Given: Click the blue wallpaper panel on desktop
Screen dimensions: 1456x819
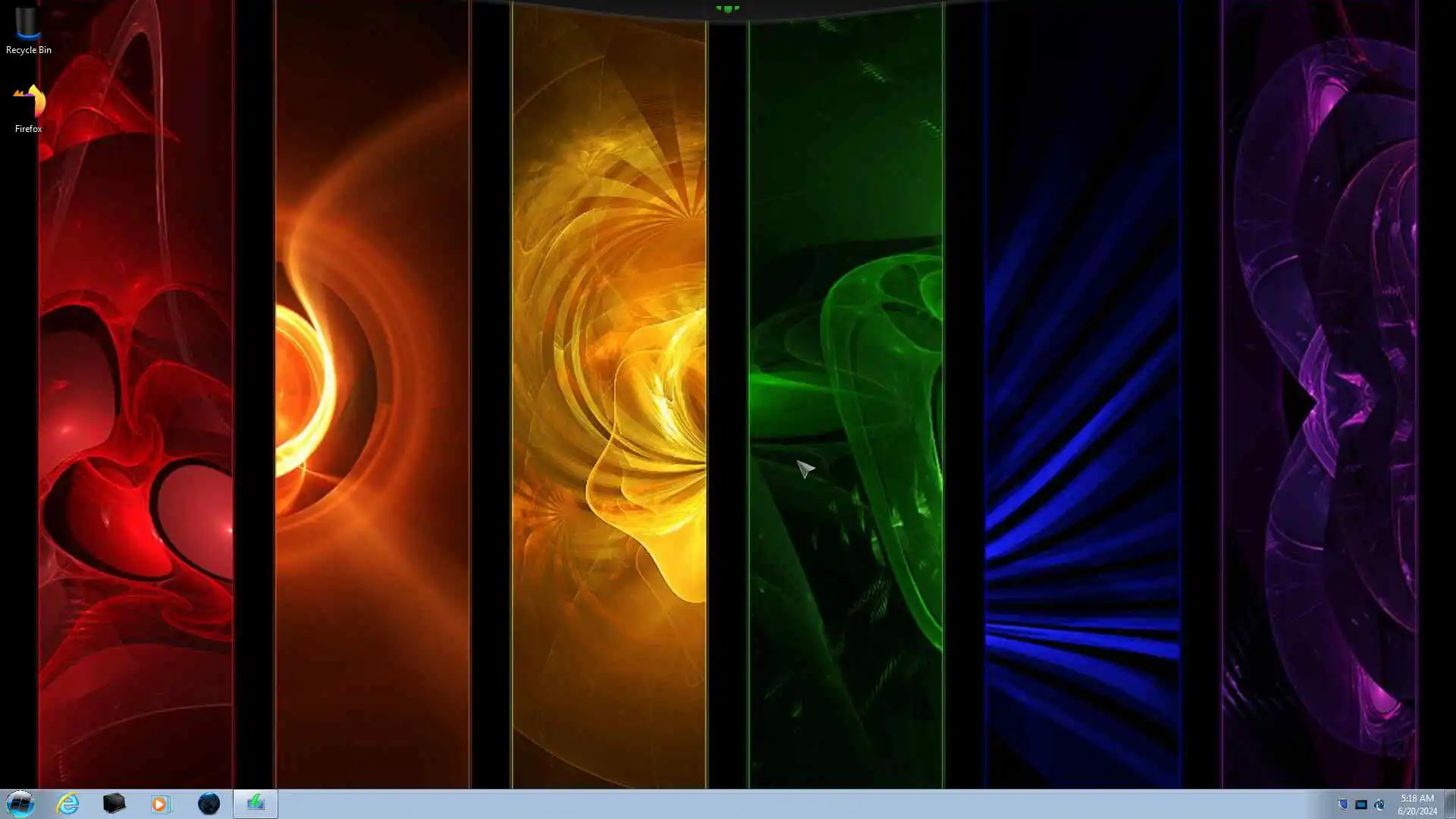Looking at the screenshot, I should tap(1082, 379).
